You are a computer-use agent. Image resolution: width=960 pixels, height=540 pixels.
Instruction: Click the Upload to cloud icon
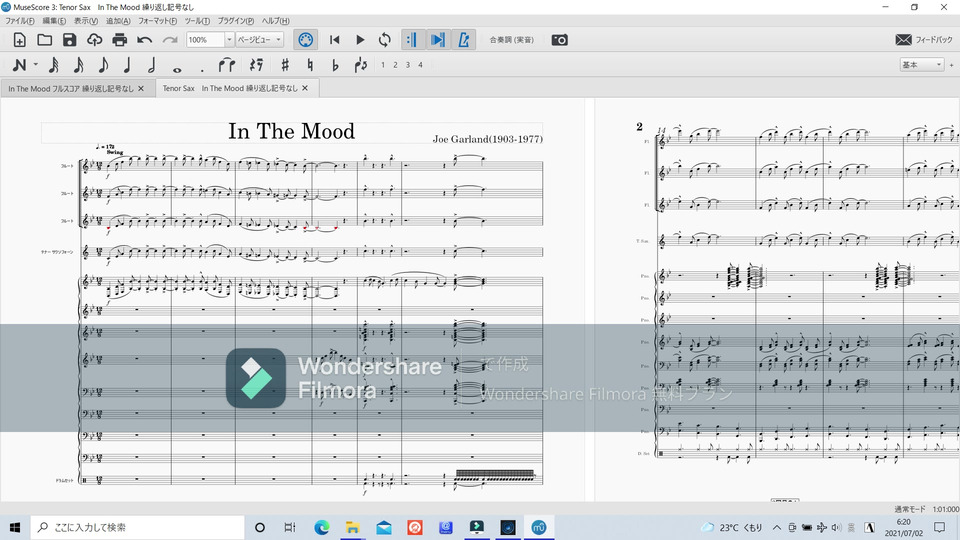95,40
